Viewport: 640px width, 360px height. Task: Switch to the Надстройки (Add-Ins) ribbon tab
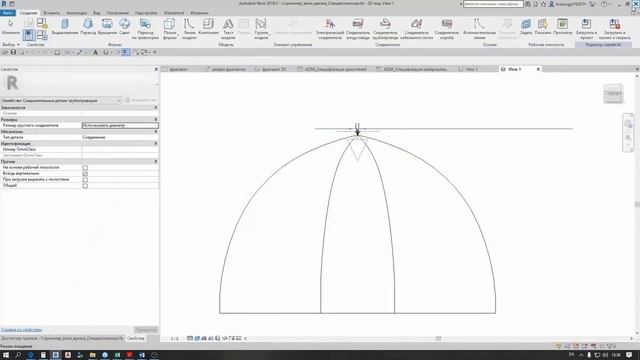click(146, 13)
